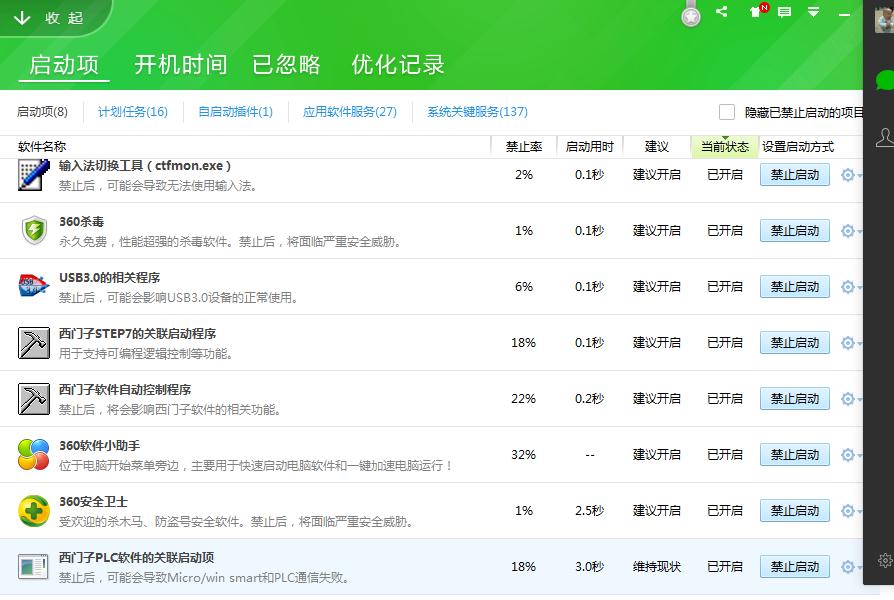Open the main menu dropdown triangle icon

814,12
